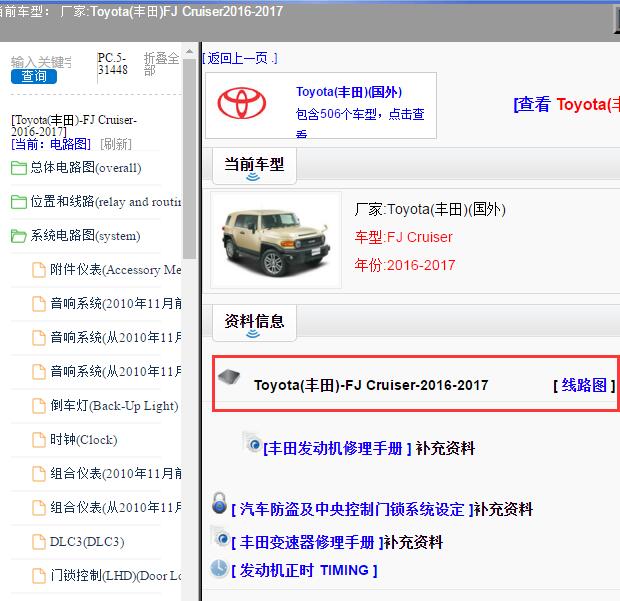Click scroll-up arrow of left panel
The height and width of the screenshot is (601, 620).
pyautogui.click(x=189, y=52)
